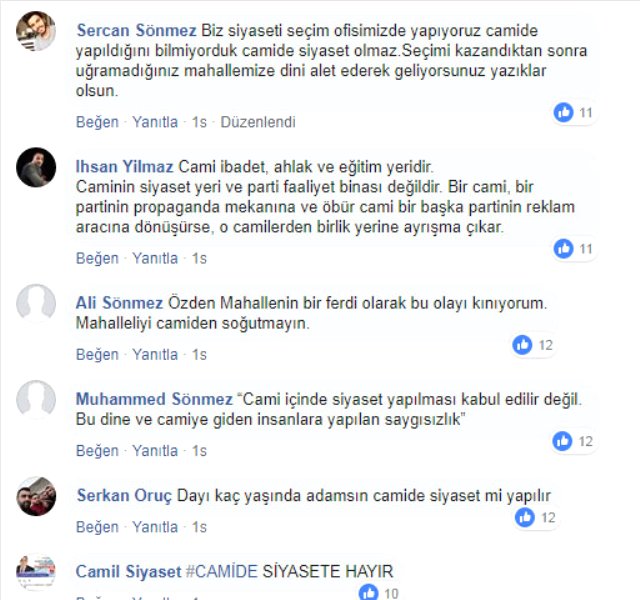The image size is (640, 600).
Task: Click Beğen under Sercan Sönmez's comment
Action: (x=97, y=122)
